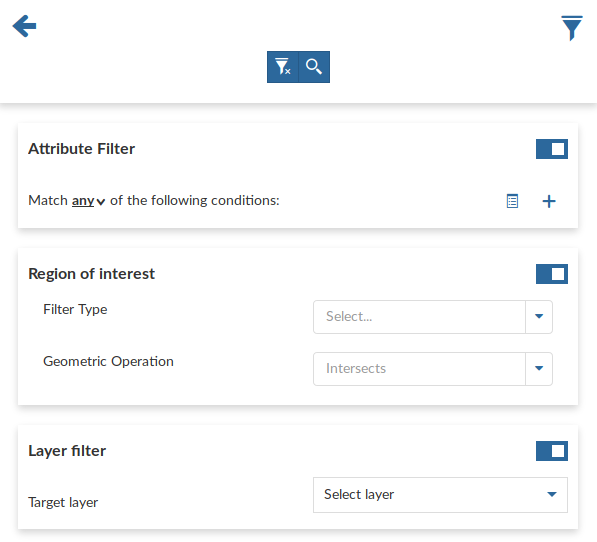Image resolution: width=597 pixels, height=542 pixels.
Task: Turn off the Layer filter switch
Action: [x=552, y=451]
